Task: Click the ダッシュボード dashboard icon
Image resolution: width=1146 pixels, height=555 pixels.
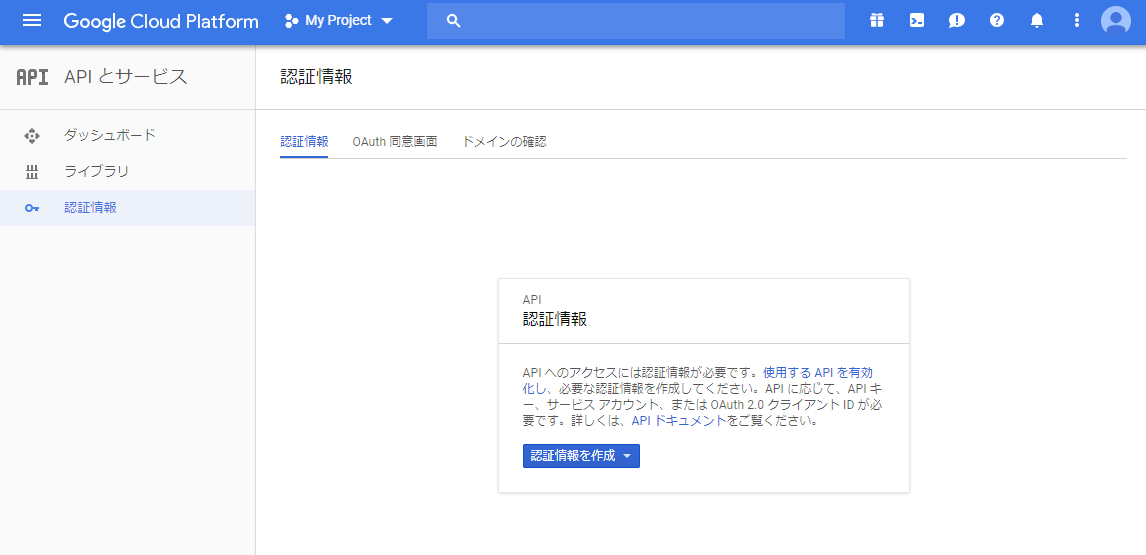Action: 31,135
